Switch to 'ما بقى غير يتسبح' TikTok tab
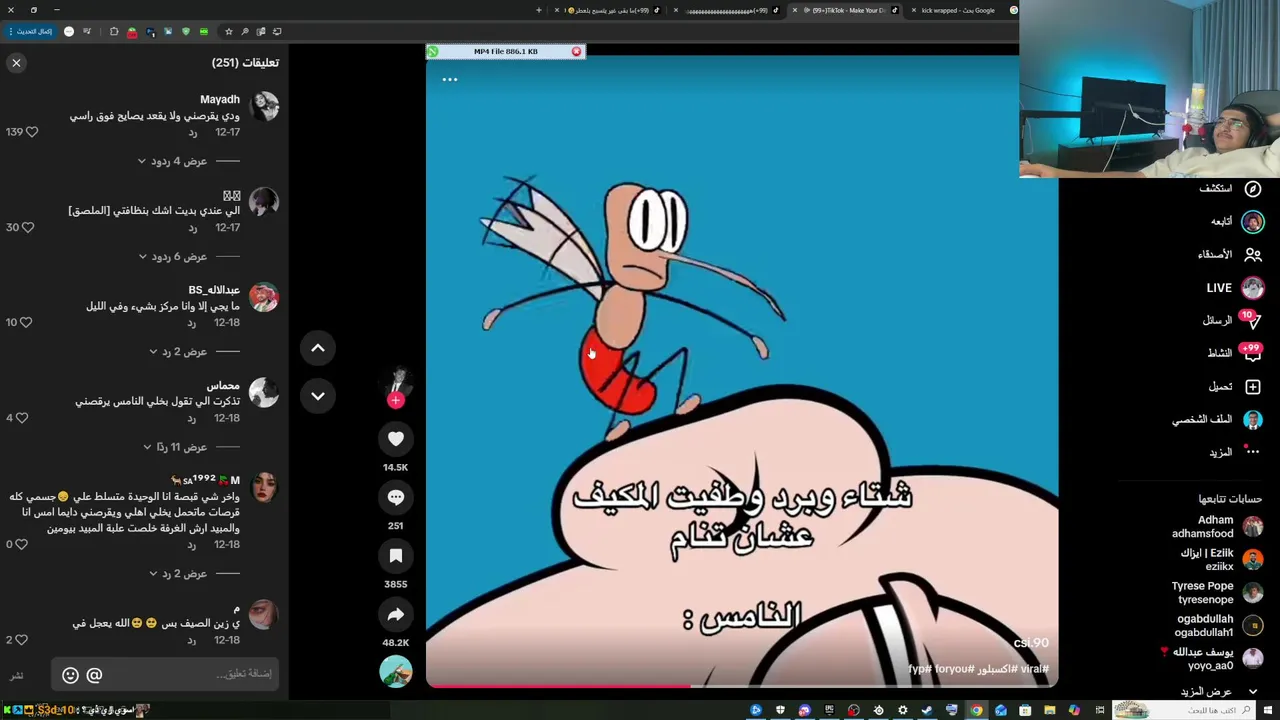The image size is (1280, 720). tap(610, 10)
